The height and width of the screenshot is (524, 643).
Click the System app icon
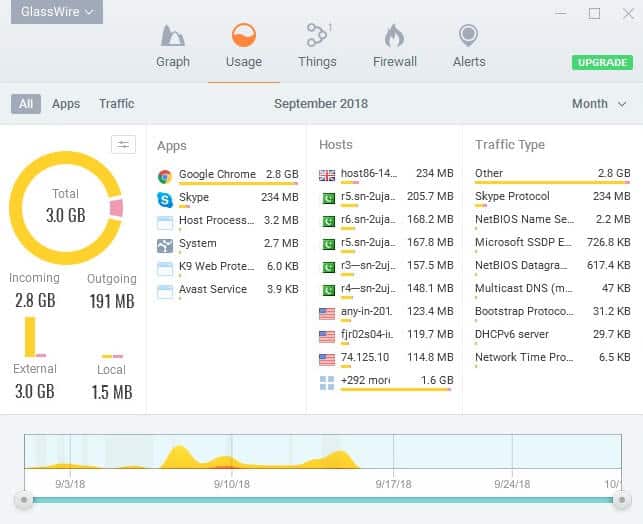(165, 246)
